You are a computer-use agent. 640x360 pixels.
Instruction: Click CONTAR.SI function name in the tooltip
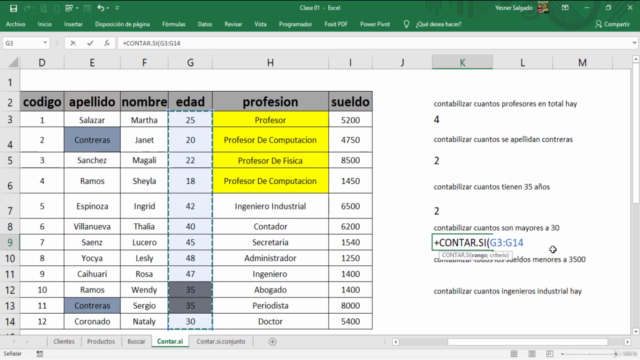pyautogui.click(x=456, y=255)
